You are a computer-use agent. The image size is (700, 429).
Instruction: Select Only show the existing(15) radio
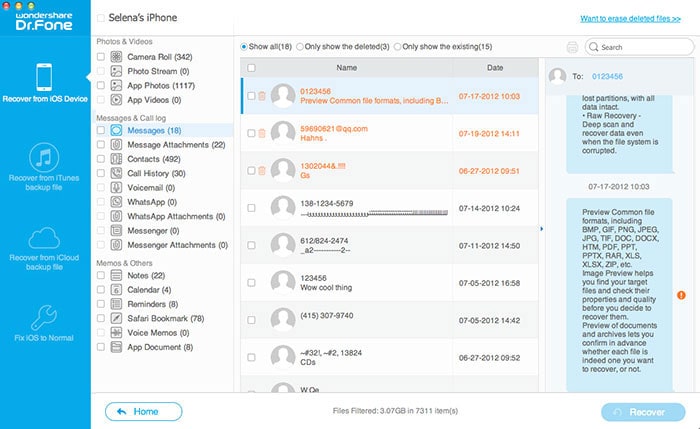[x=397, y=46]
